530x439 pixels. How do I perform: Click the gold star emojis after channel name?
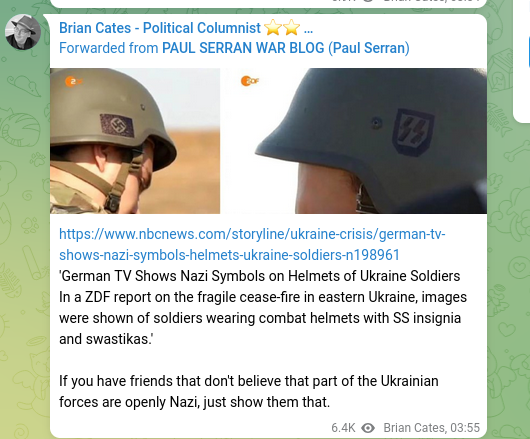click(x=282, y=28)
